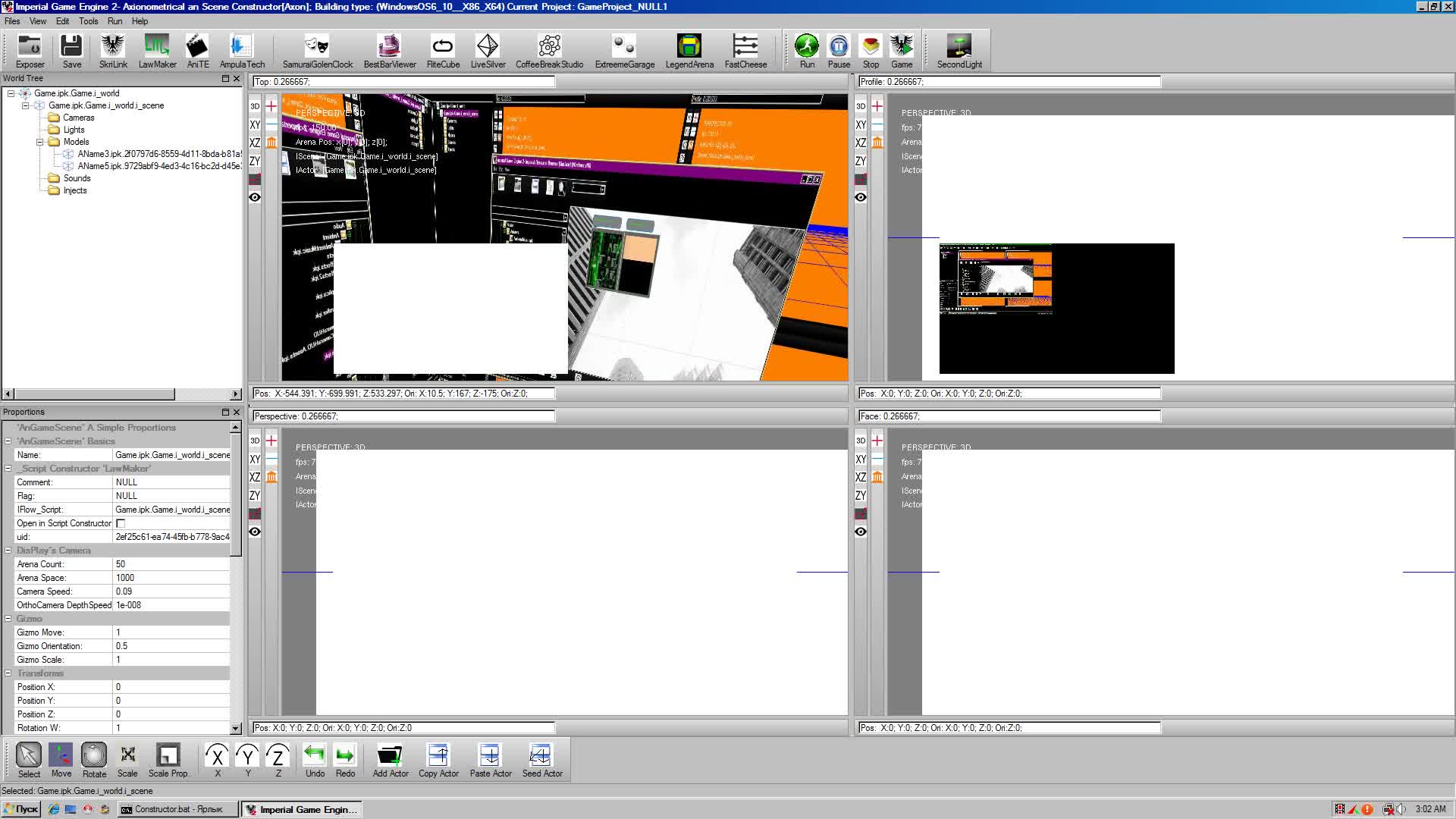The width and height of the screenshot is (1456, 819).
Task: Open the Files menu
Action: coord(12,21)
